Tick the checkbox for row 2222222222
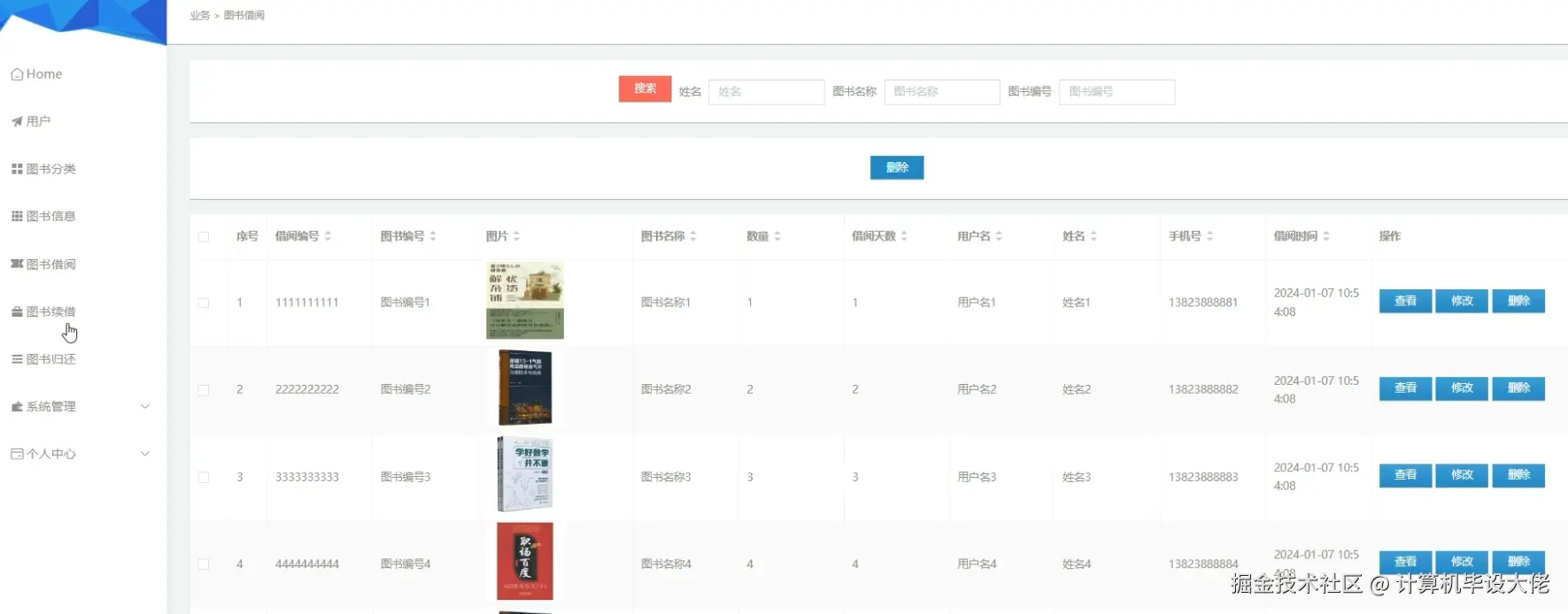The width and height of the screenshot is (1568, 614). pos(204,390)
